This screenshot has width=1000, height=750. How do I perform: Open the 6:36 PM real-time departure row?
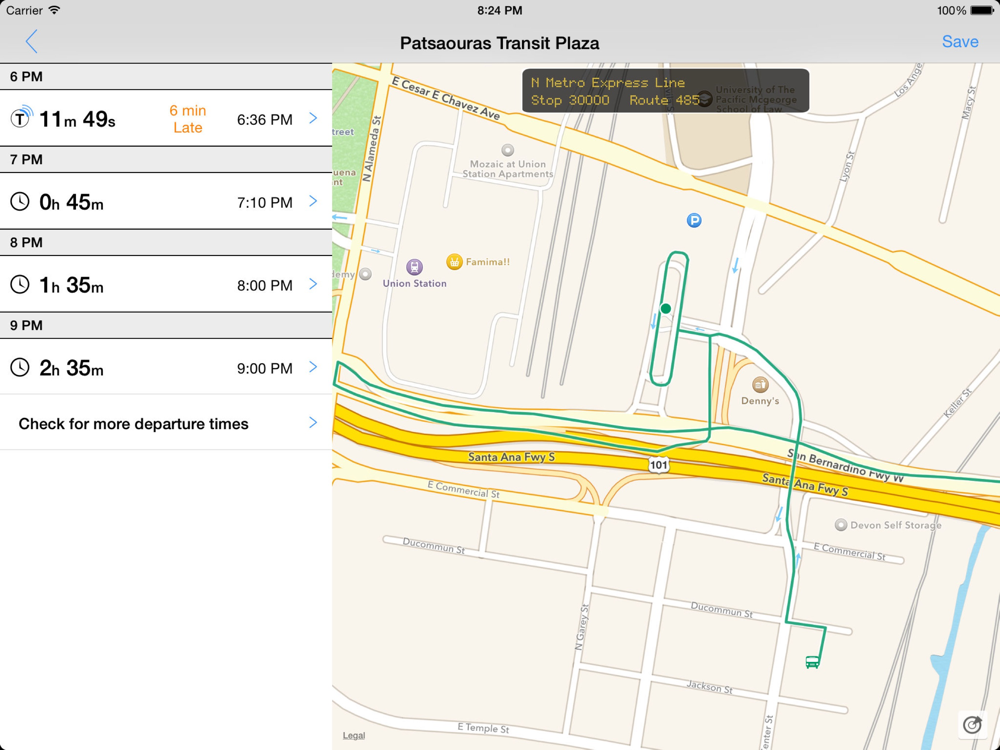point(166,119)
